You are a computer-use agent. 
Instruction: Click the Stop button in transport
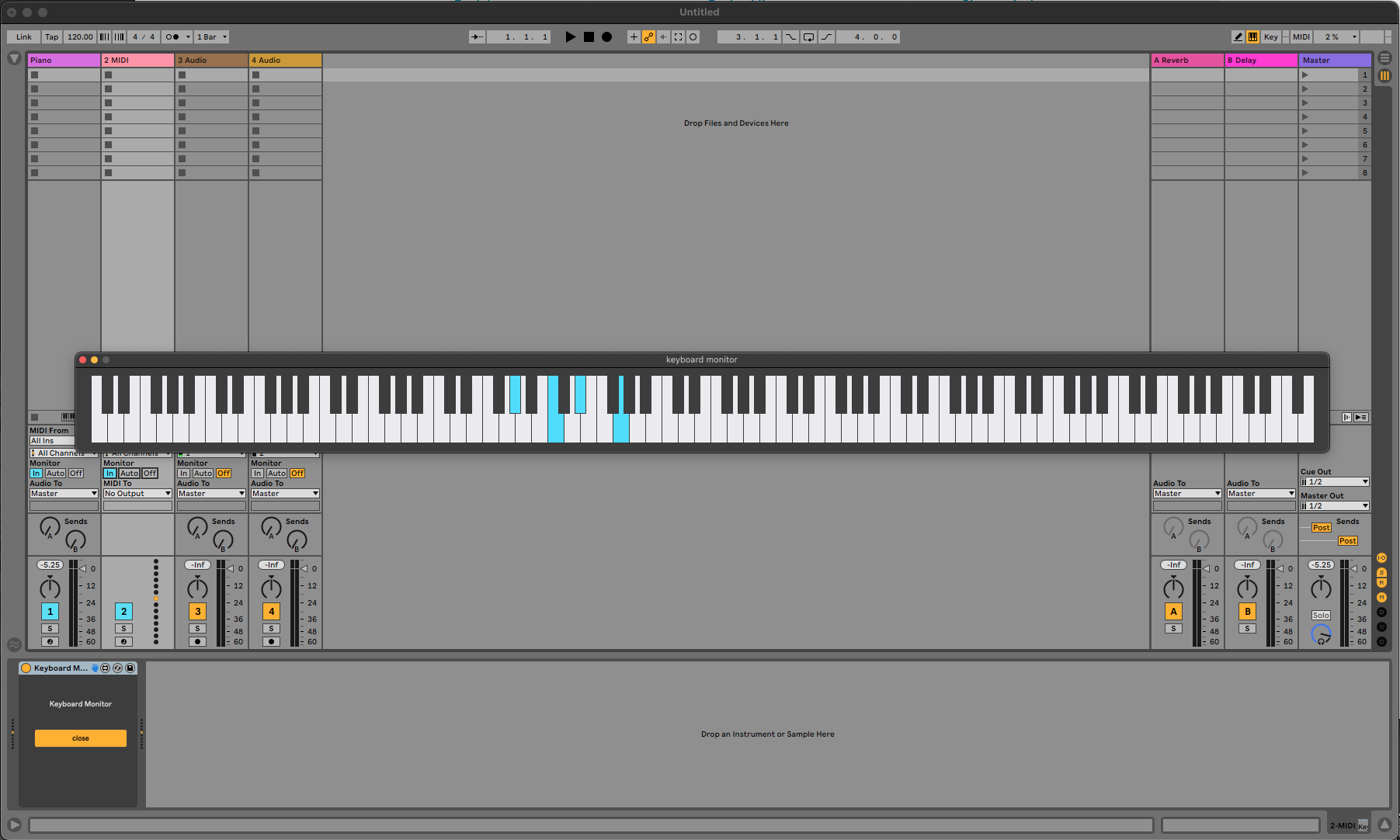tap(589, 36)
